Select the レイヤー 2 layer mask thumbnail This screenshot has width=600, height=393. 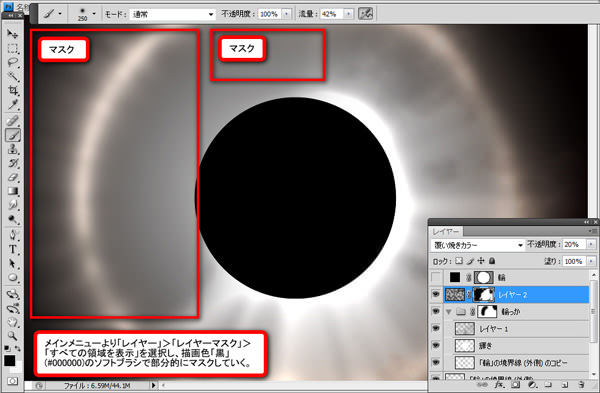click(x=484, y=295)
